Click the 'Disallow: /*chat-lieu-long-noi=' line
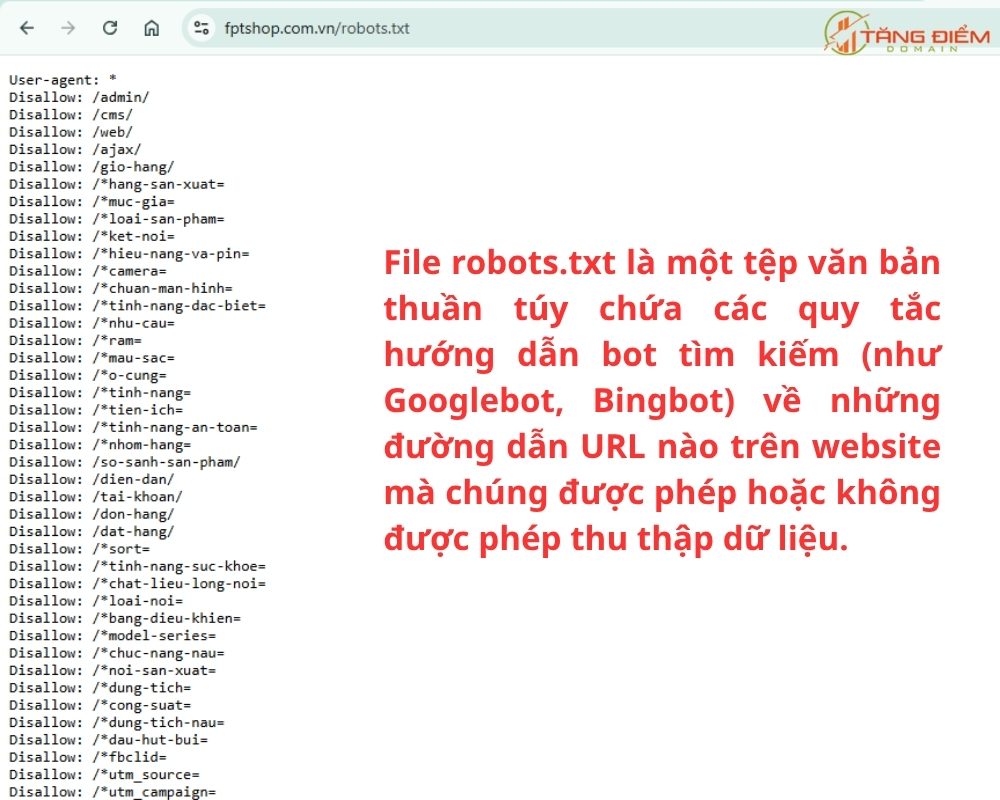Viewport: 1000px width, 800px height. point(137,583)
